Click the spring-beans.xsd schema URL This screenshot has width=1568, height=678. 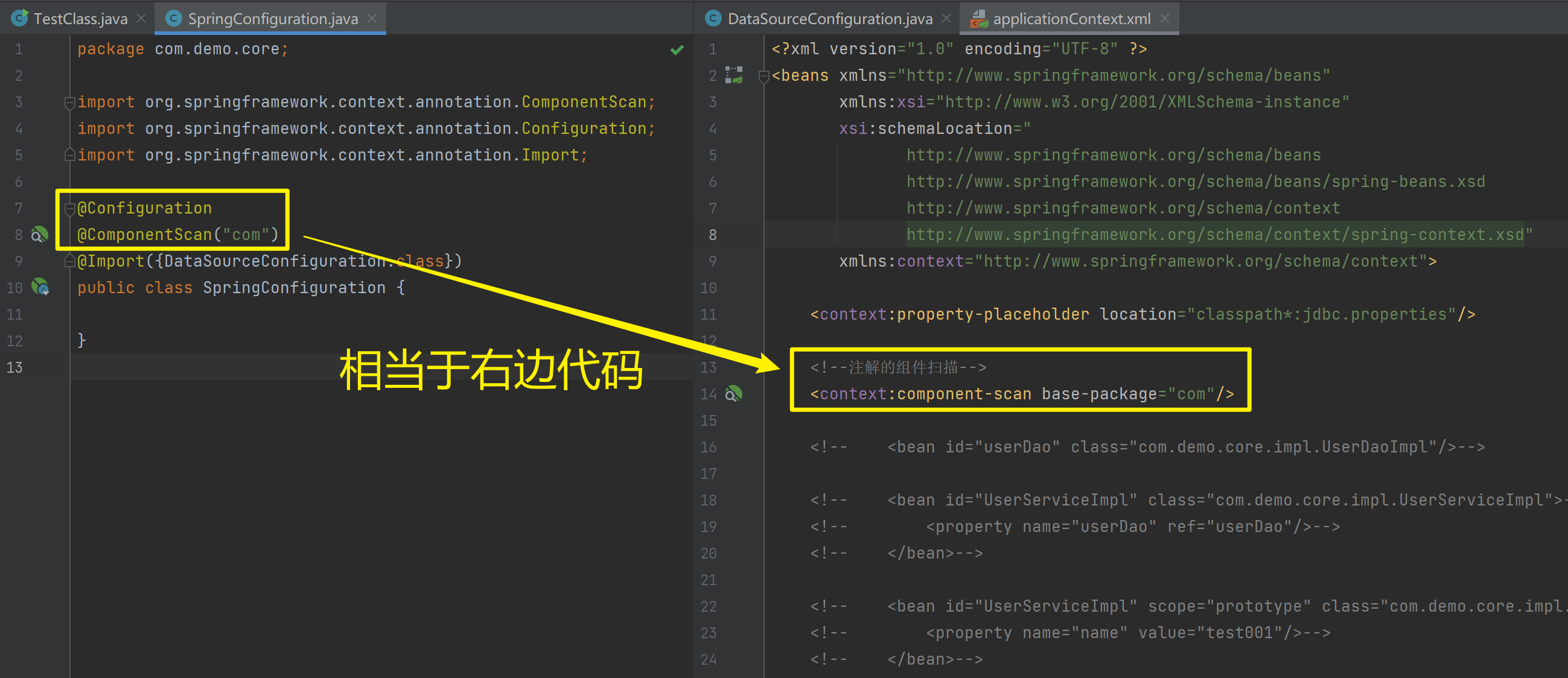[1195, 182]
